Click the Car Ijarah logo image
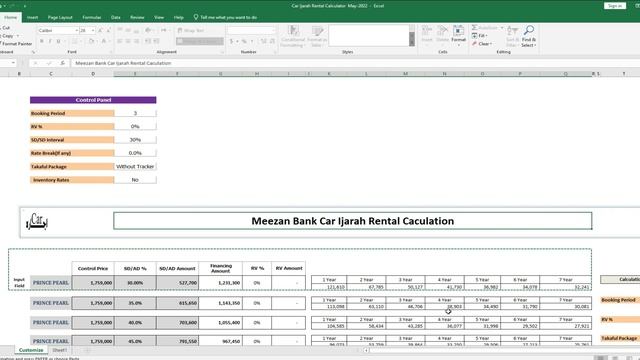 click(x=37, y=222)
